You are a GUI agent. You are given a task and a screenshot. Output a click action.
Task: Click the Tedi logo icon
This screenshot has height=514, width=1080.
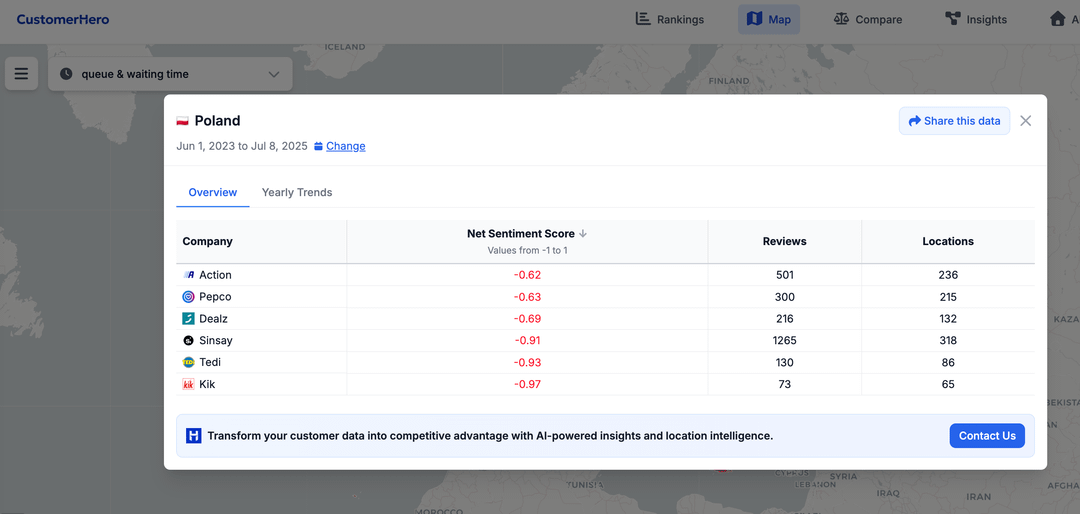tap(188, 362)
